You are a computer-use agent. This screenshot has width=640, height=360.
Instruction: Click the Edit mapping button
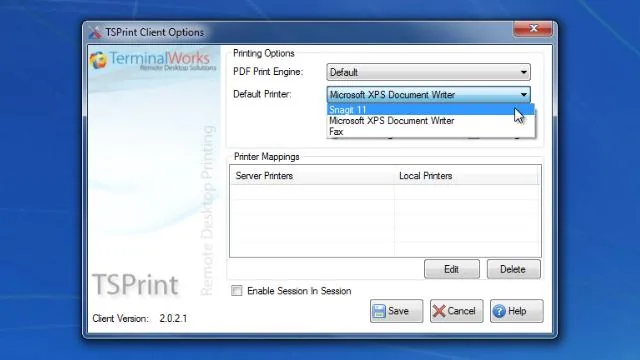click(x=451, y=269)
